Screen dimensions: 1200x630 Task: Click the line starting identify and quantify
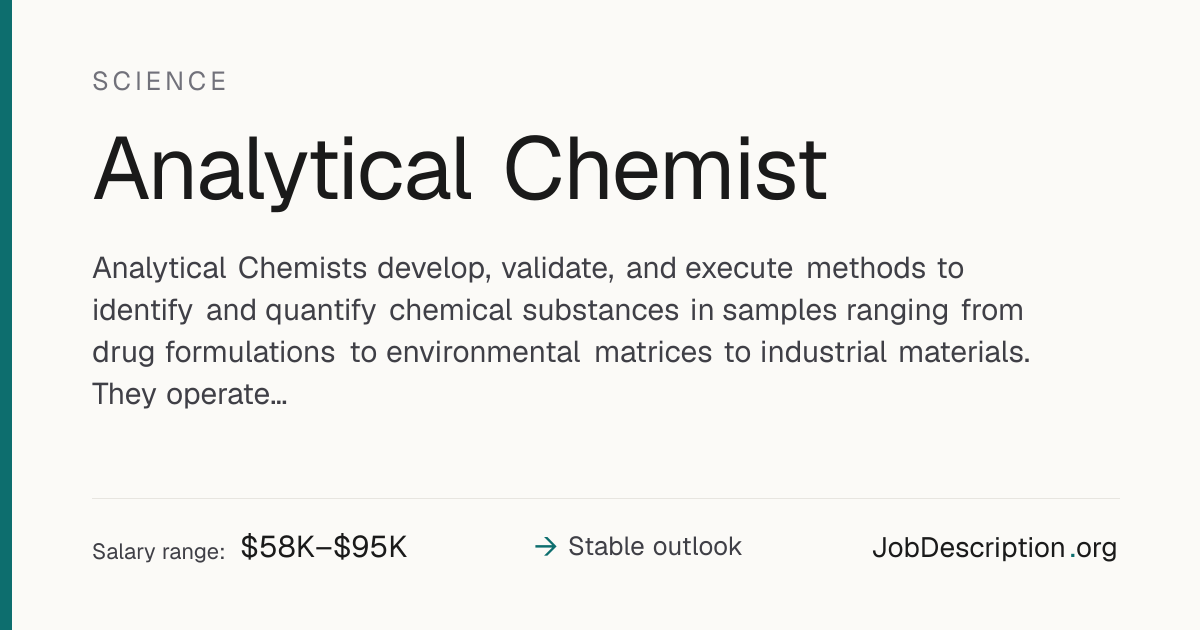pyautogui.click(x=558, y=311)
